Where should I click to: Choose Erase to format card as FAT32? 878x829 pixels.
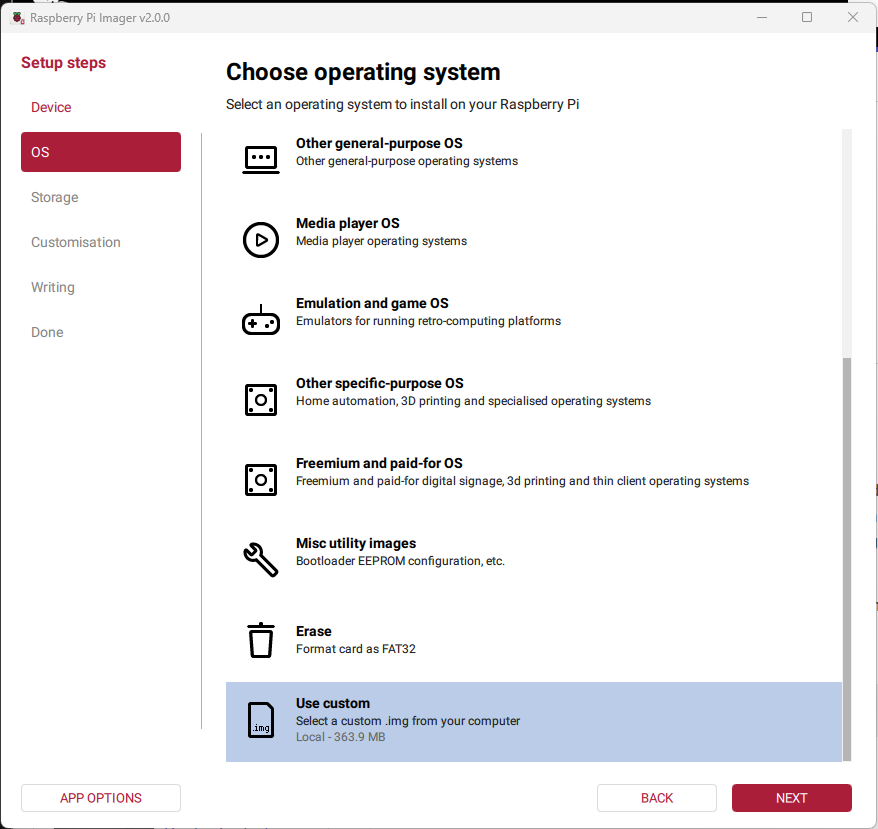point(534,640)
